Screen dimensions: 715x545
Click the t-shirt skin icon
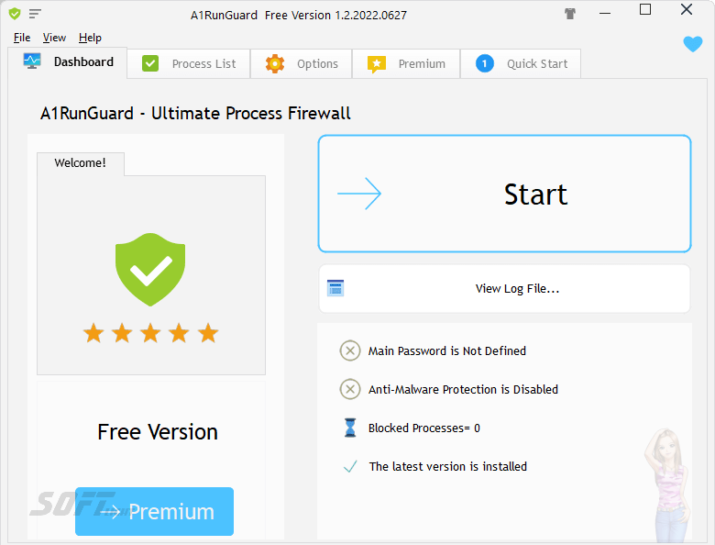pos(570,14)
